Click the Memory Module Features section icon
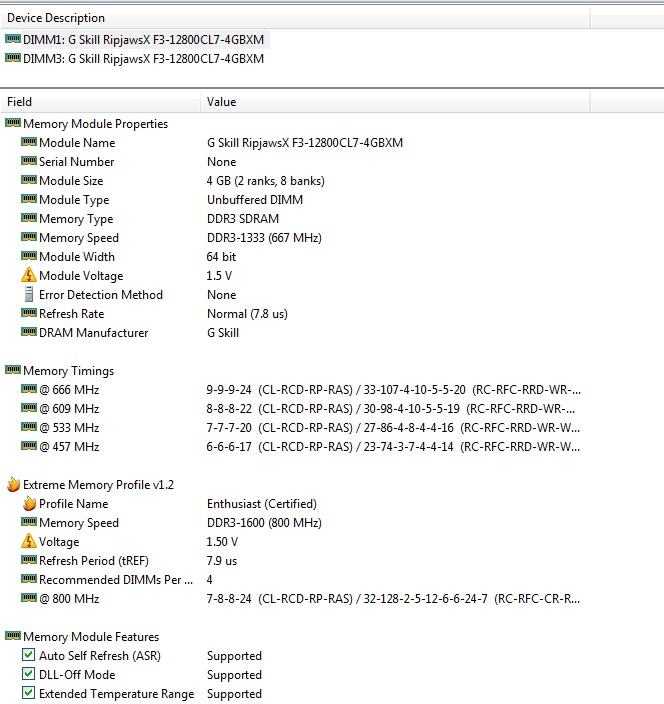The width and height of the screenshot is (664, 704). click(x=13, y=636)
